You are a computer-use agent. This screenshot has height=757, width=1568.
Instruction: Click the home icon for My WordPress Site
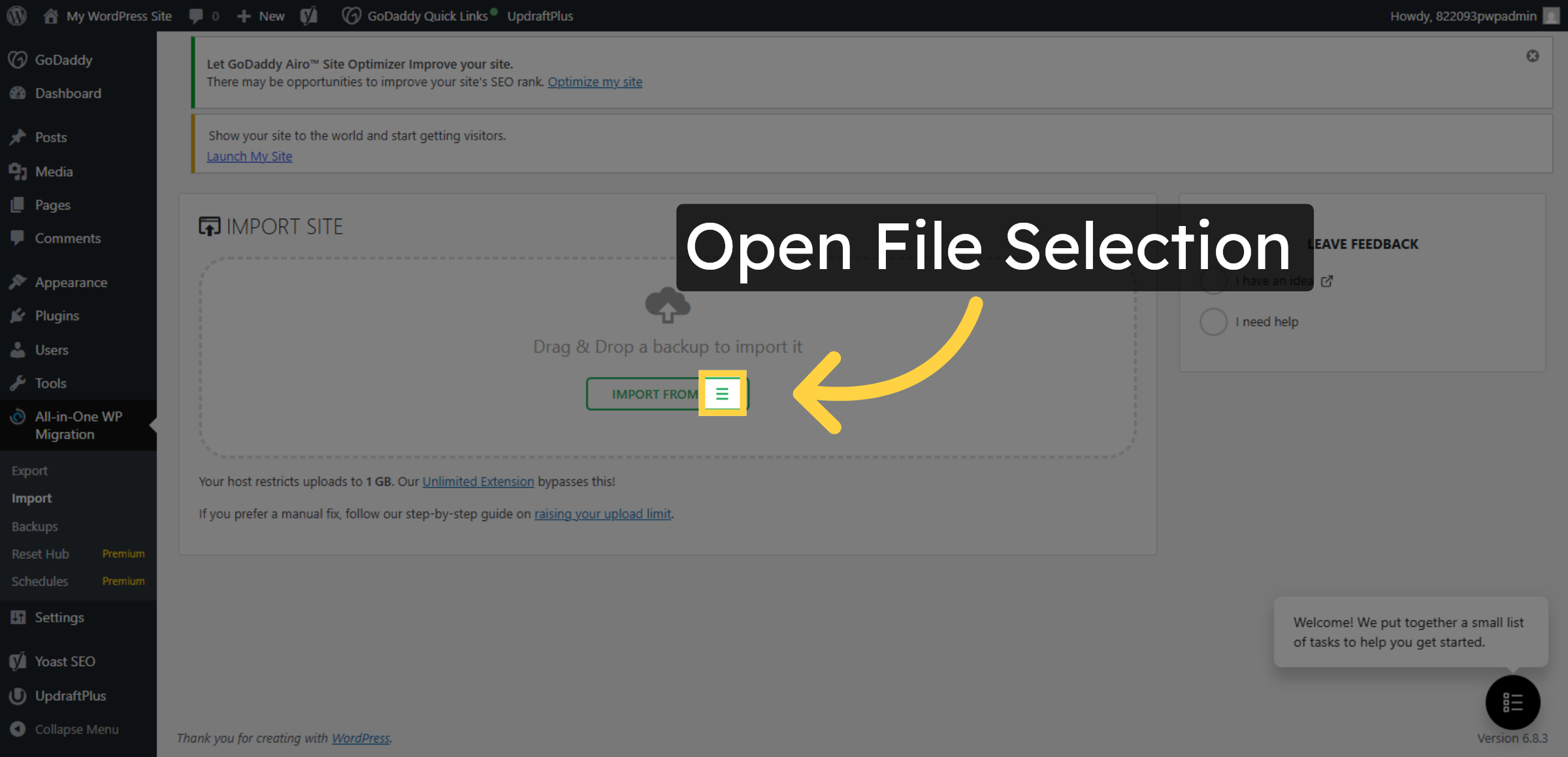pos(51,16)
